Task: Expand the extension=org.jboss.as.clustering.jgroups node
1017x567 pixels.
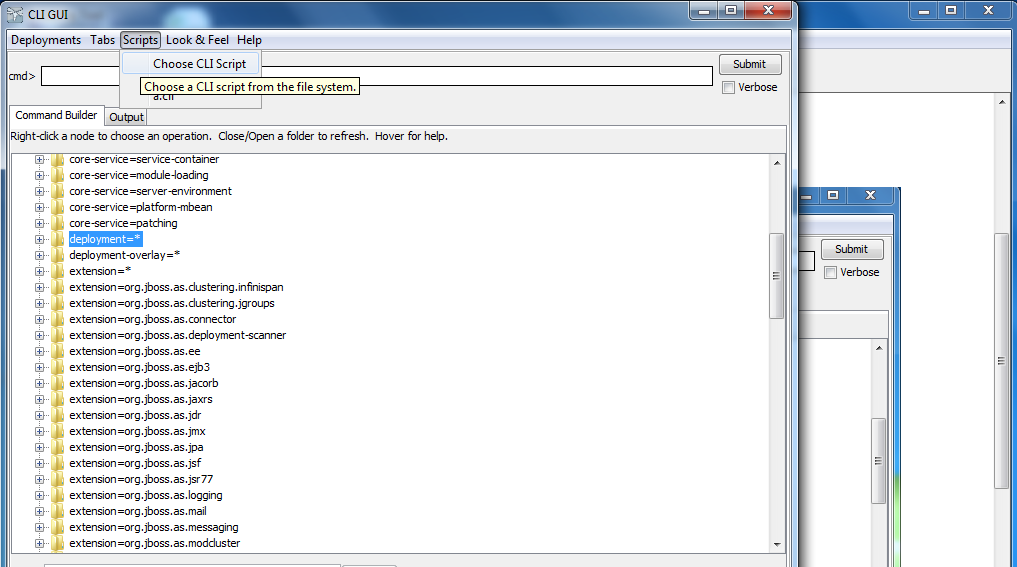Action: tap(40, 304)
